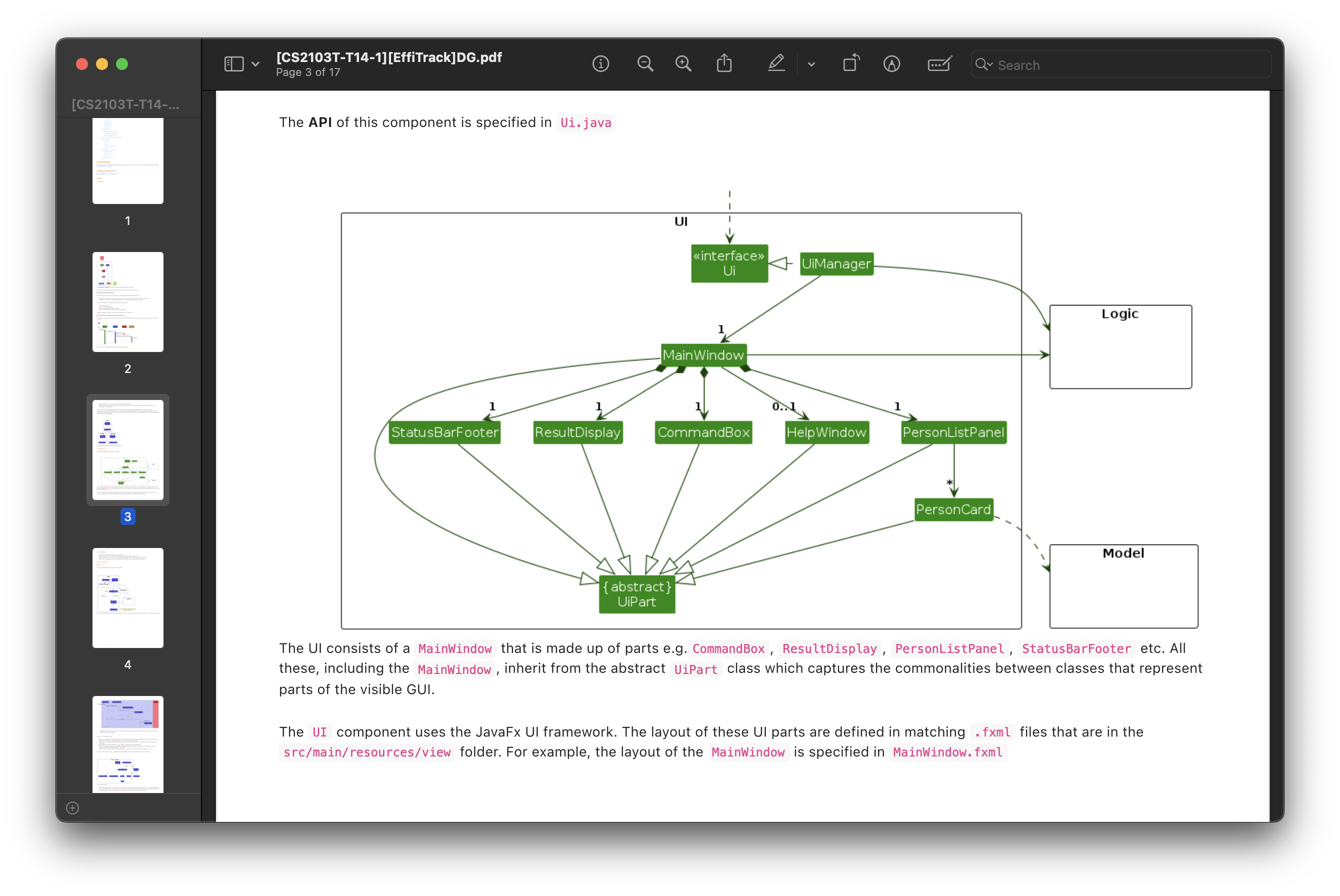Select page 3 thumbnail
1340x896 pixels.
(128, 449)
